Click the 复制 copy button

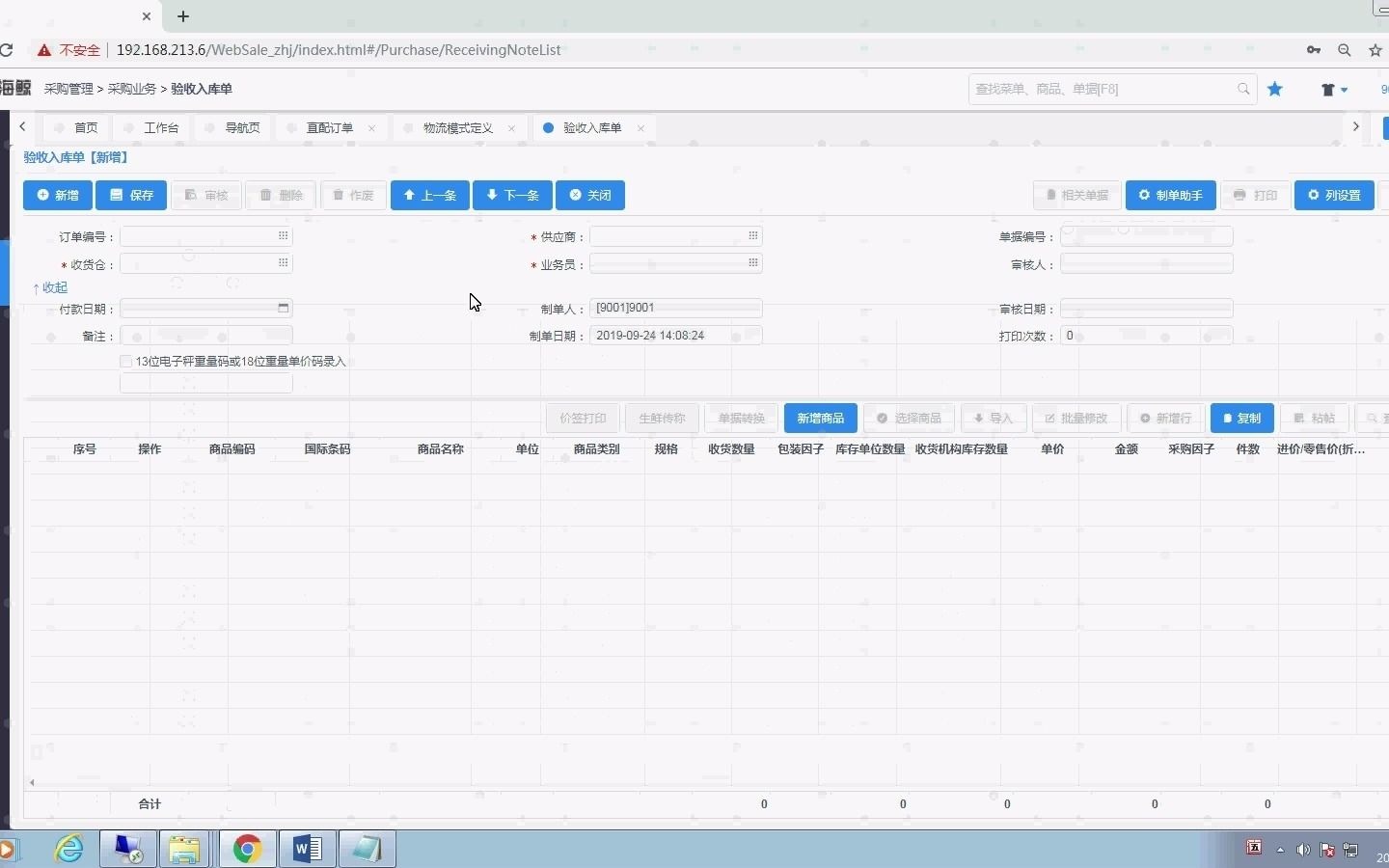coord(1242,418)
